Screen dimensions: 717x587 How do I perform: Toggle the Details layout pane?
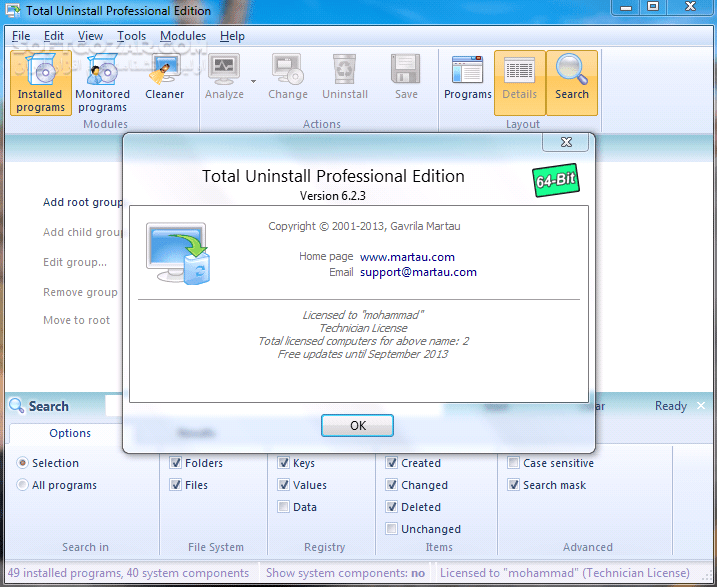(519, 83)
